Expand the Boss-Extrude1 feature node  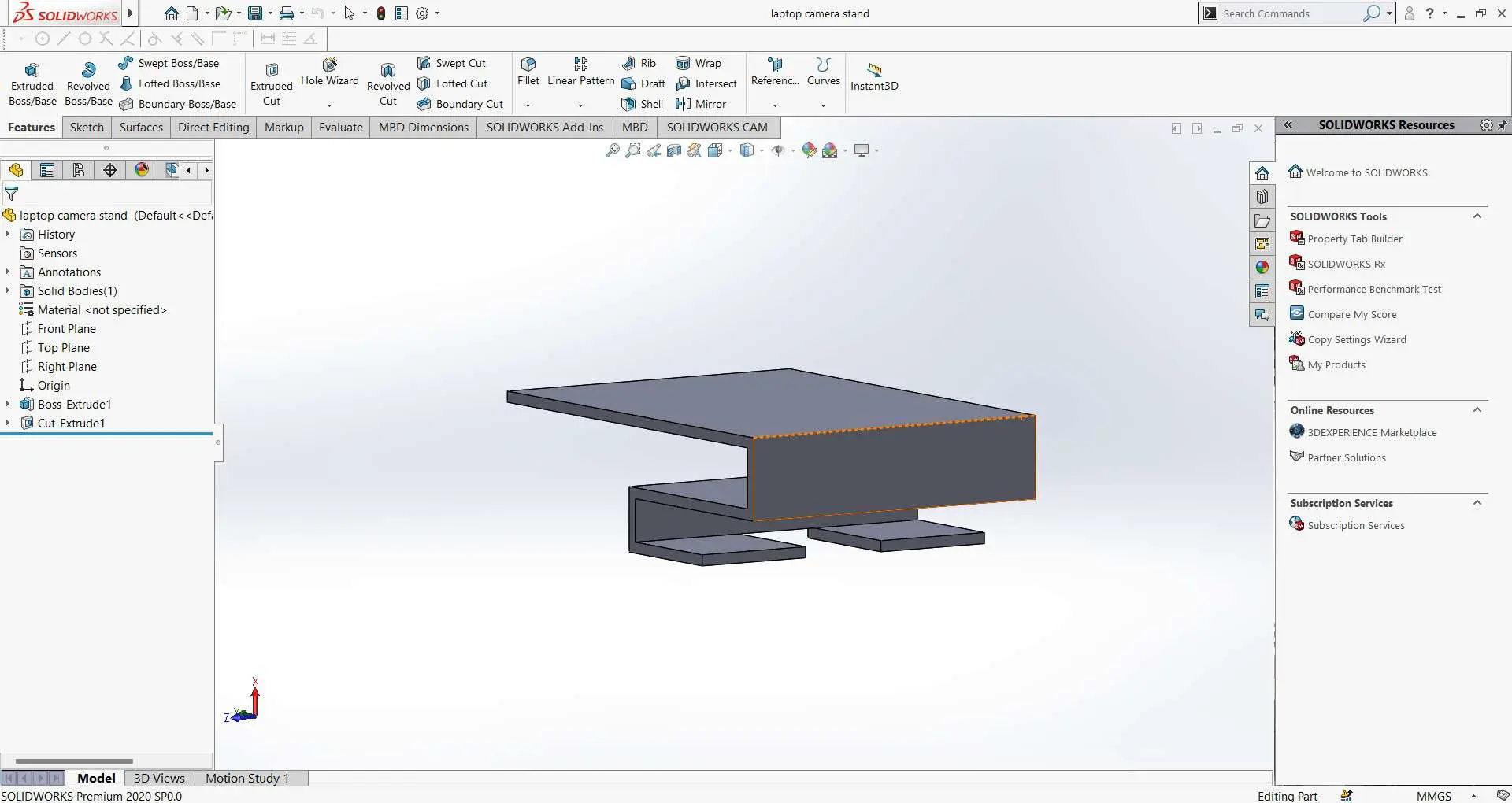pos(8,404)
